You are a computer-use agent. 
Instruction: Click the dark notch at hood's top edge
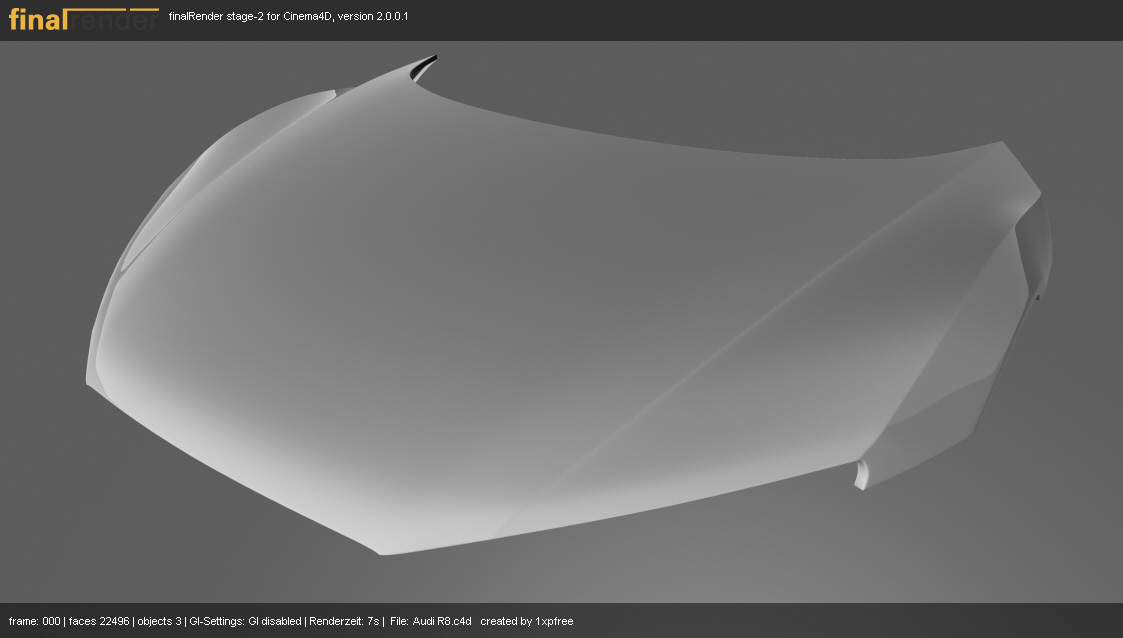point(423,68)
